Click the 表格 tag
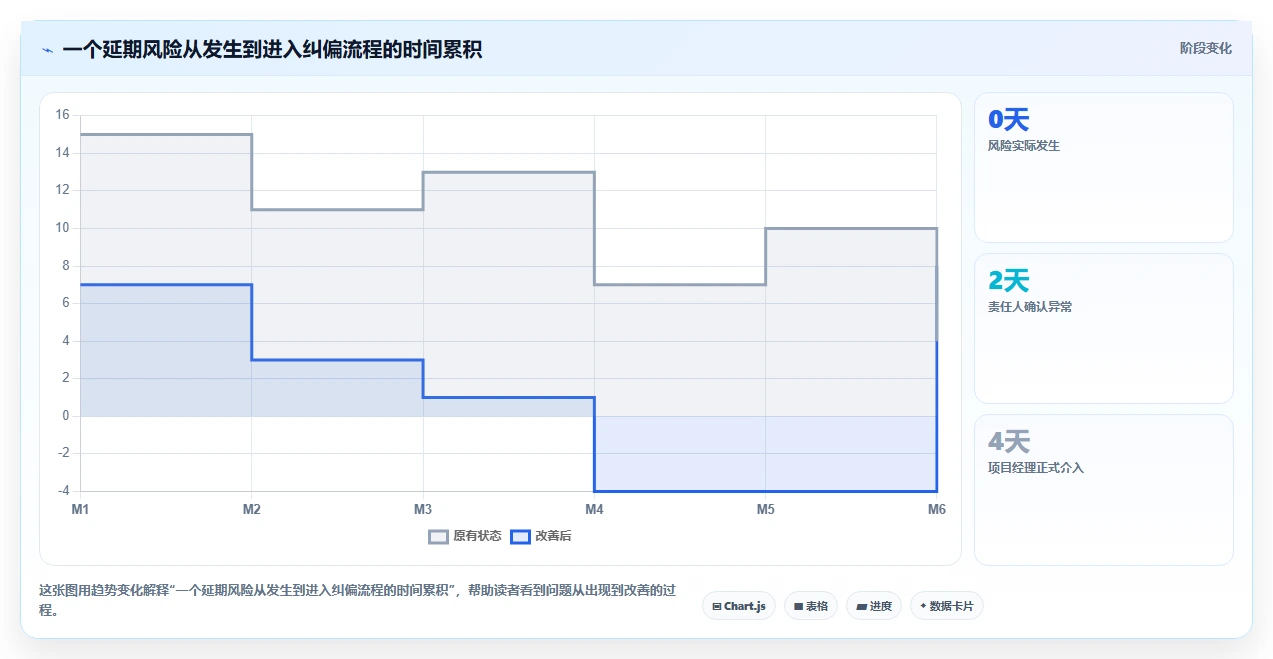 tap(811, 606)
